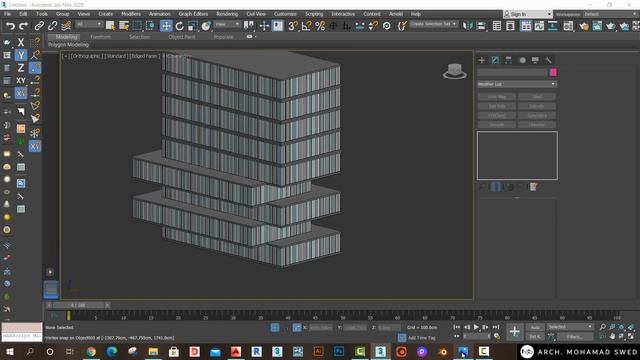Click the modifier stack list box
The height and width of the screenshot is (360, 640).
pyautogui.click(x=517, y=156)
